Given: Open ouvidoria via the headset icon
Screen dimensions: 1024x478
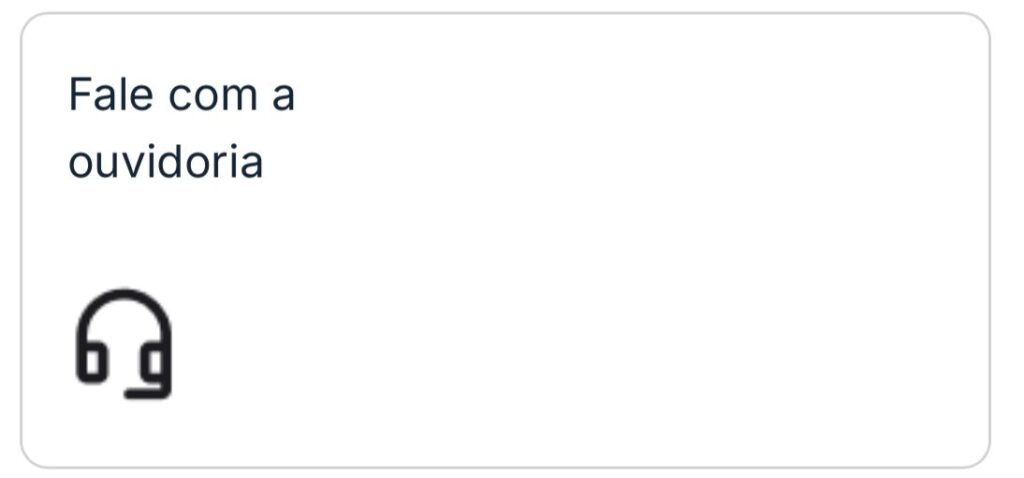Looking at the screenshot, I should [x=123, y=343].
